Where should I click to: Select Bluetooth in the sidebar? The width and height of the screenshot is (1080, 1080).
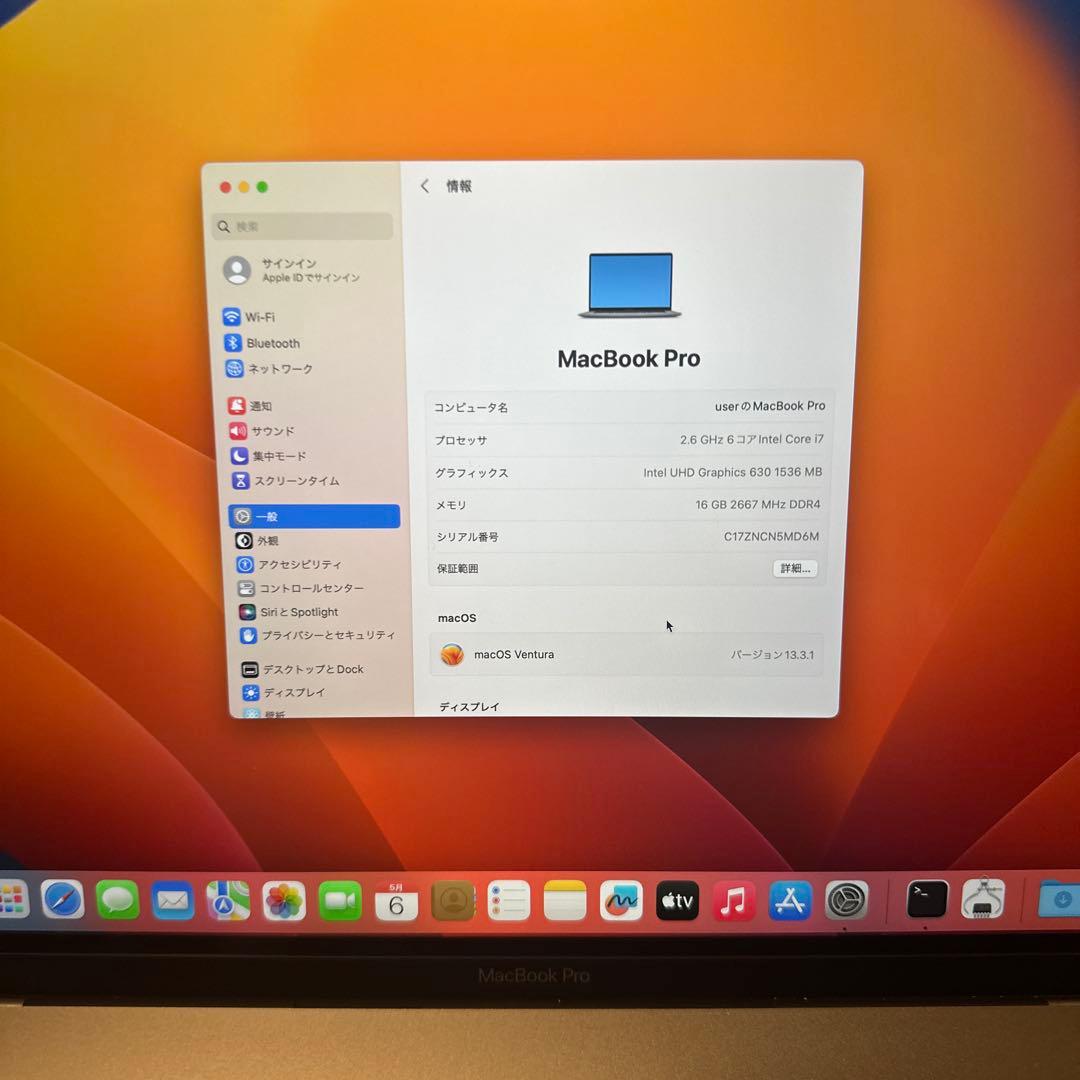pos(273,343)
